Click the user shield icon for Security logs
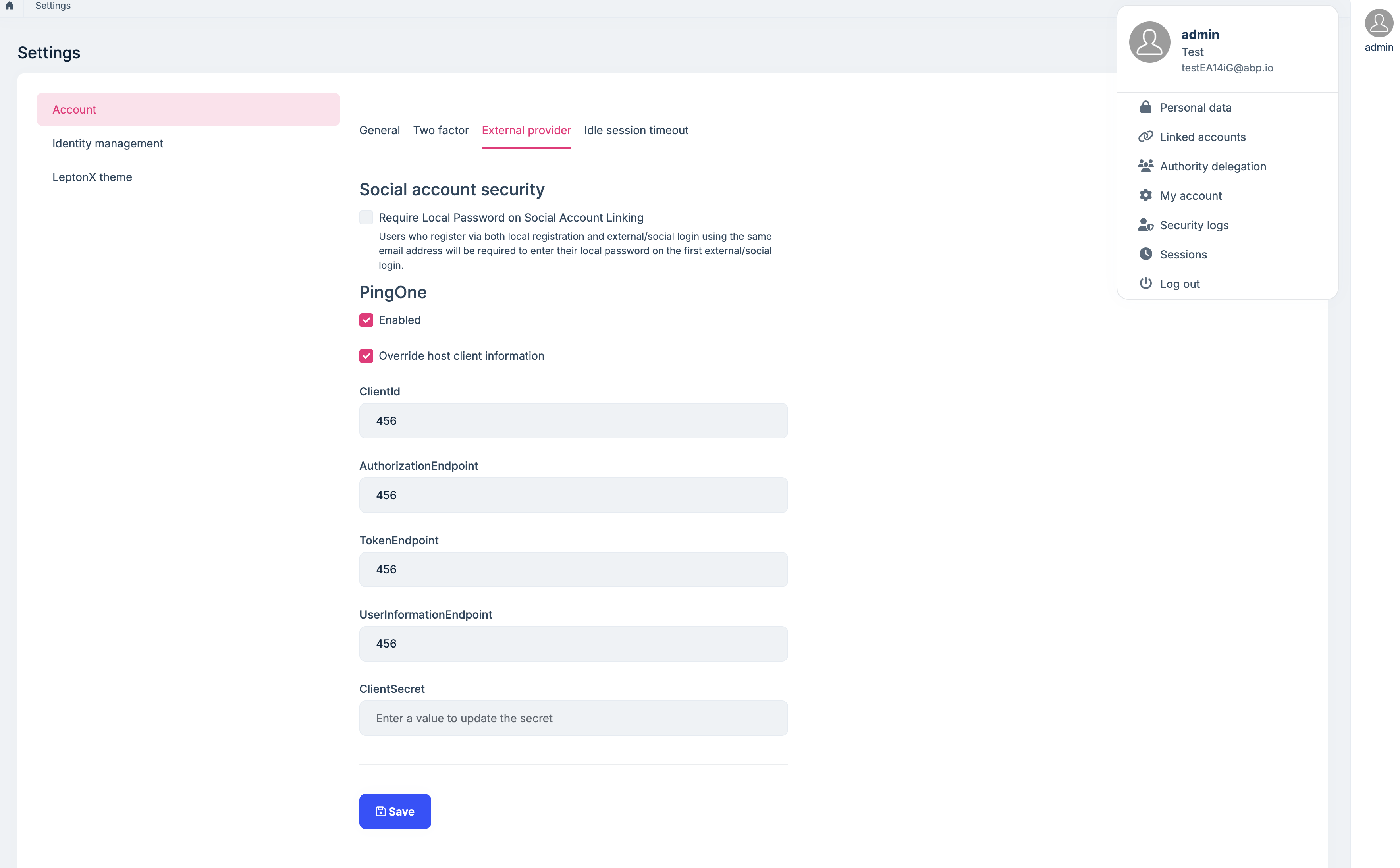 [x=1145, y=224]
